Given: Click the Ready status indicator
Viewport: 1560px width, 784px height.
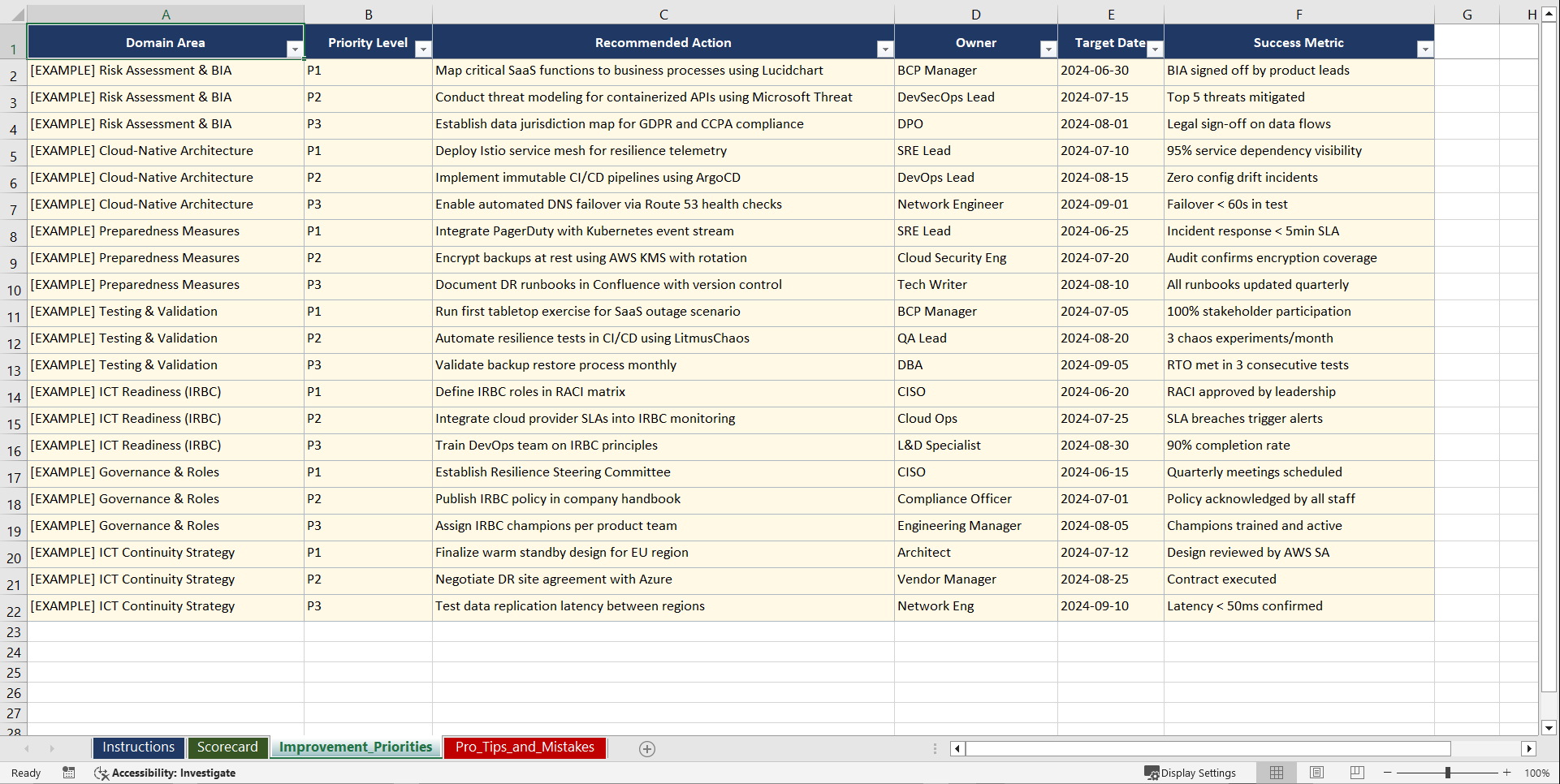Looking at the screenshot, I should click(25, 773).
